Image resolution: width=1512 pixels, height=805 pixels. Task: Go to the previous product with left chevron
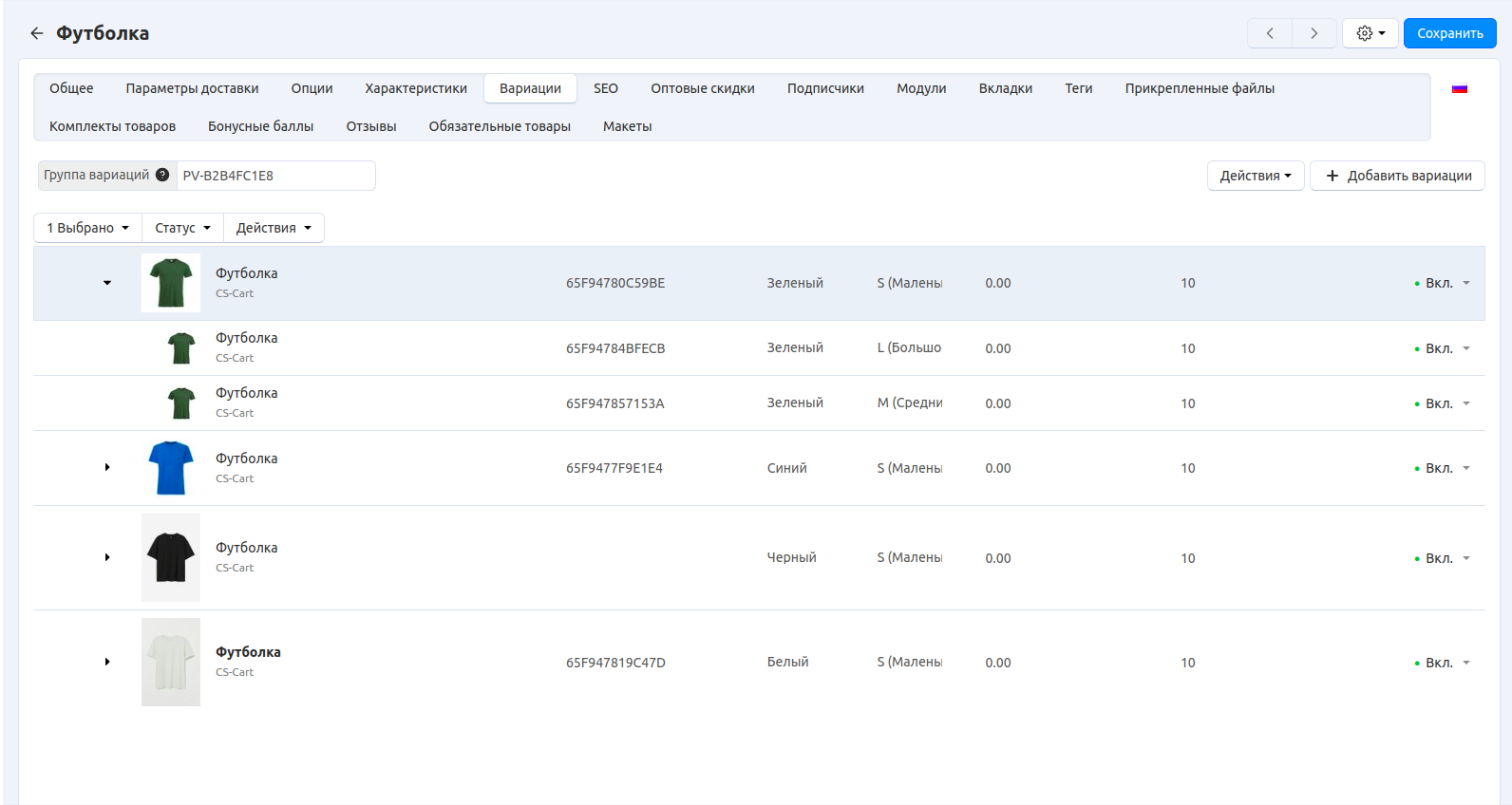(1270, 33)
